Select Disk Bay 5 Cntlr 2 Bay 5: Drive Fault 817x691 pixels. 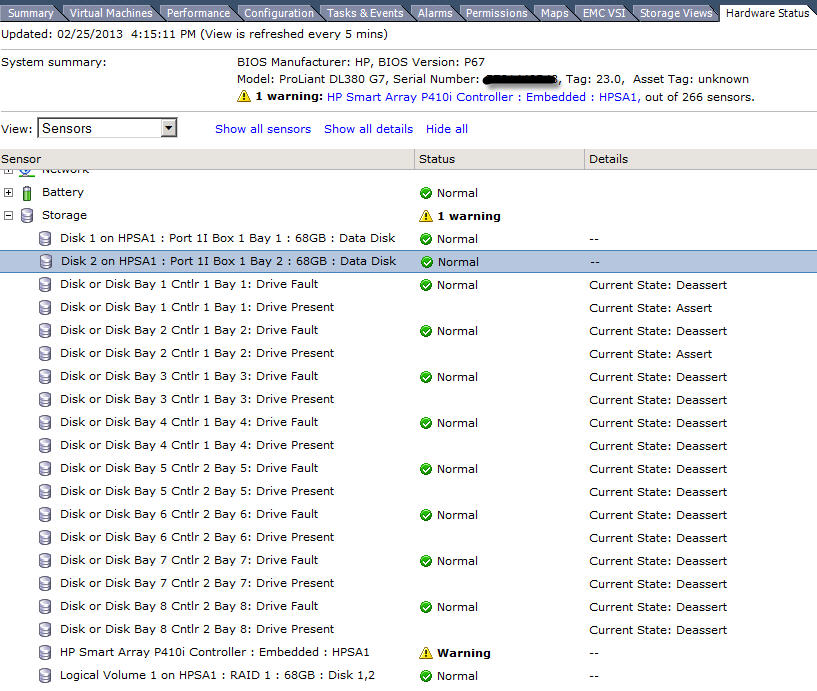[408, 468]
